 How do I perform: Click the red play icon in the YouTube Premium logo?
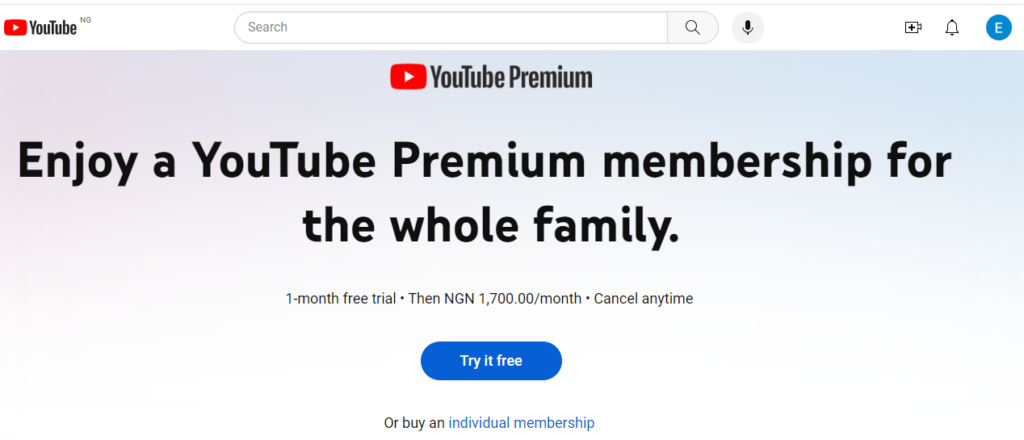pos(408,77)
